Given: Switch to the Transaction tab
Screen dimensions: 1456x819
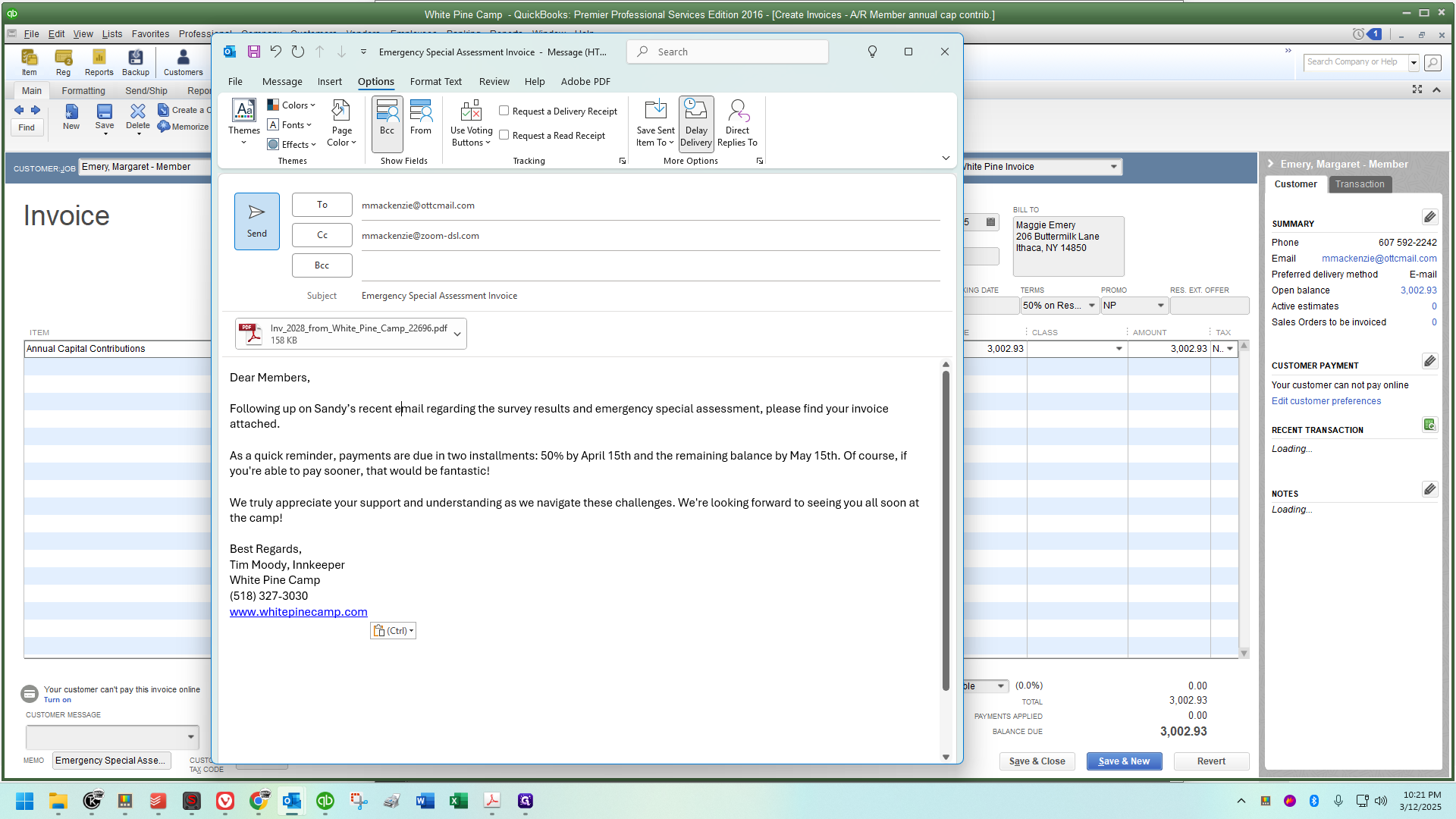Looking at the screenshot, I should tap(1360, 184).
